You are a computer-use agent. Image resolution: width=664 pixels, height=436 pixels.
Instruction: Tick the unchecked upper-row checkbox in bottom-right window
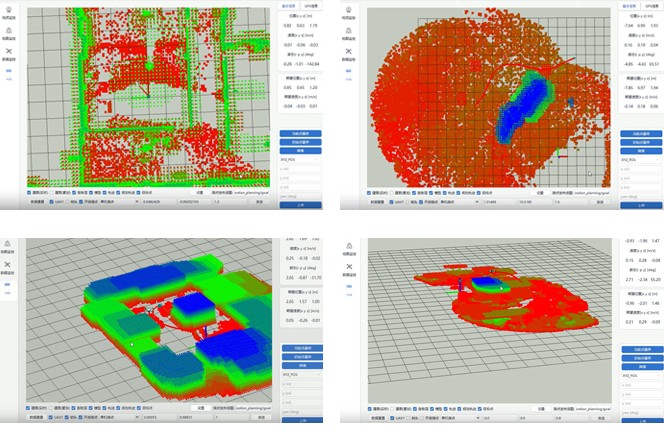[391, 409]
